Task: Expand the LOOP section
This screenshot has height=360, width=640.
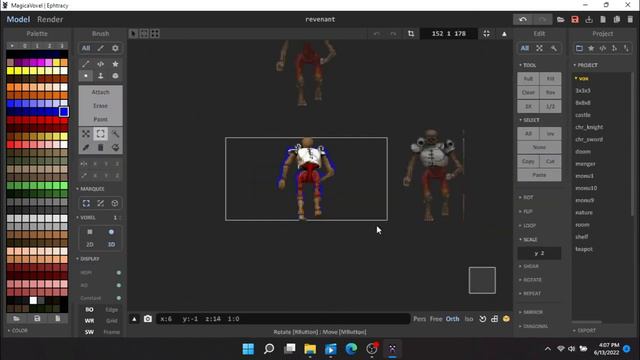Action: [527, 225]
